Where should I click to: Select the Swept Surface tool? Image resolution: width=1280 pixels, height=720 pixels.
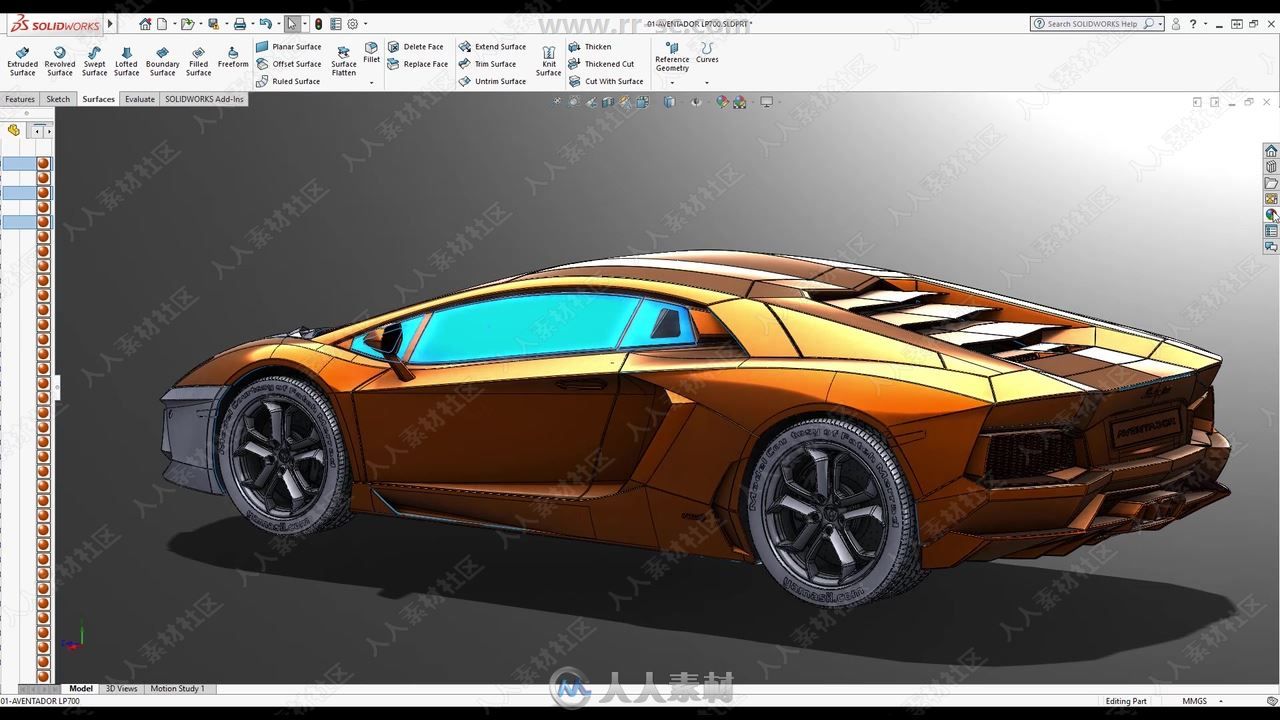coord(94,61)
